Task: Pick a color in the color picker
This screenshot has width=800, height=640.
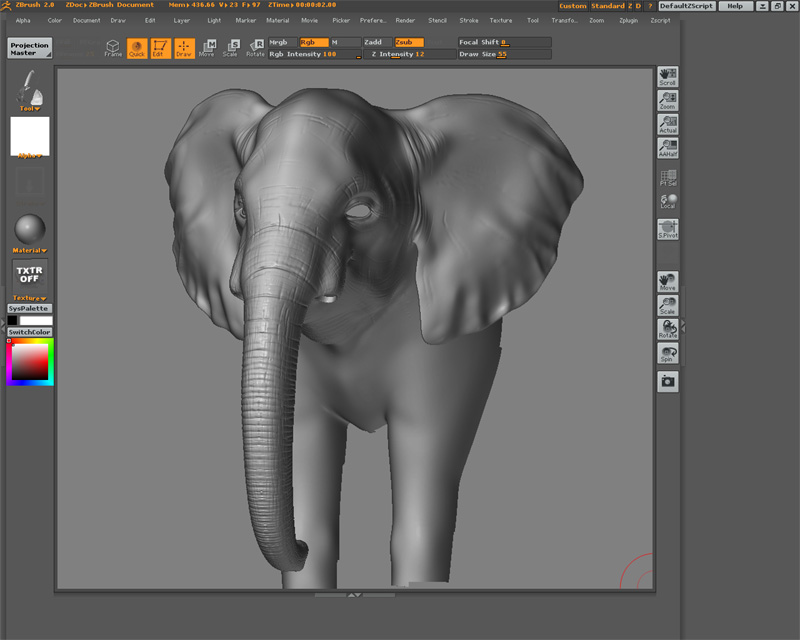Action: pyautogui.click(x=30, y=362)
